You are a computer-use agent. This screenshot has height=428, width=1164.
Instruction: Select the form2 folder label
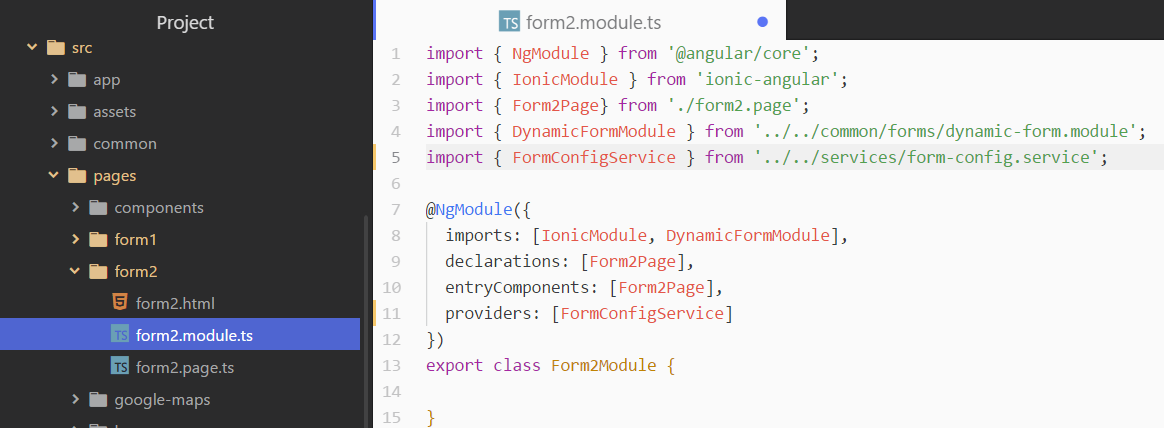(x=136, y=271)
